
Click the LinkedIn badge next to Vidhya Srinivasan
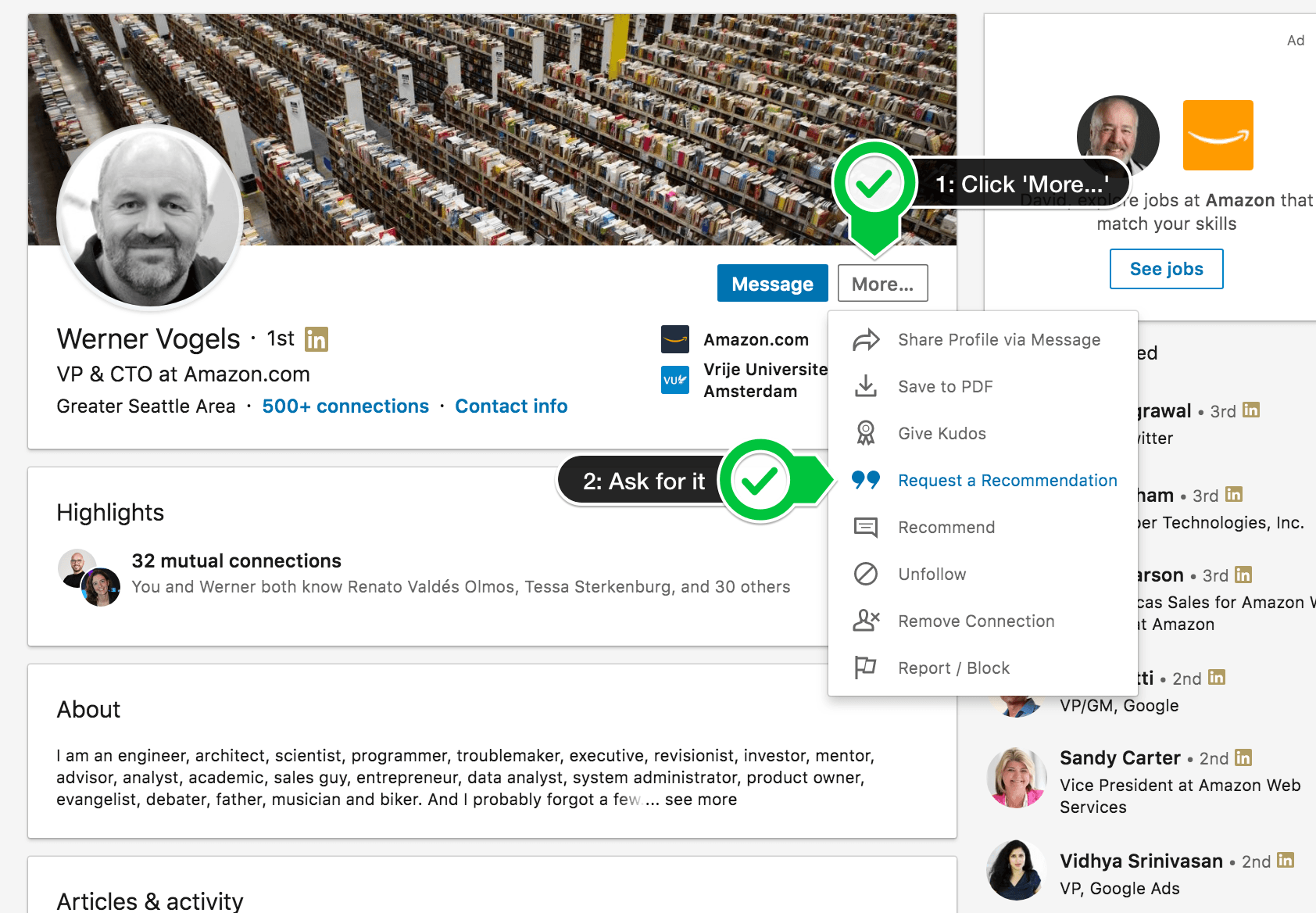point(1286,861)
